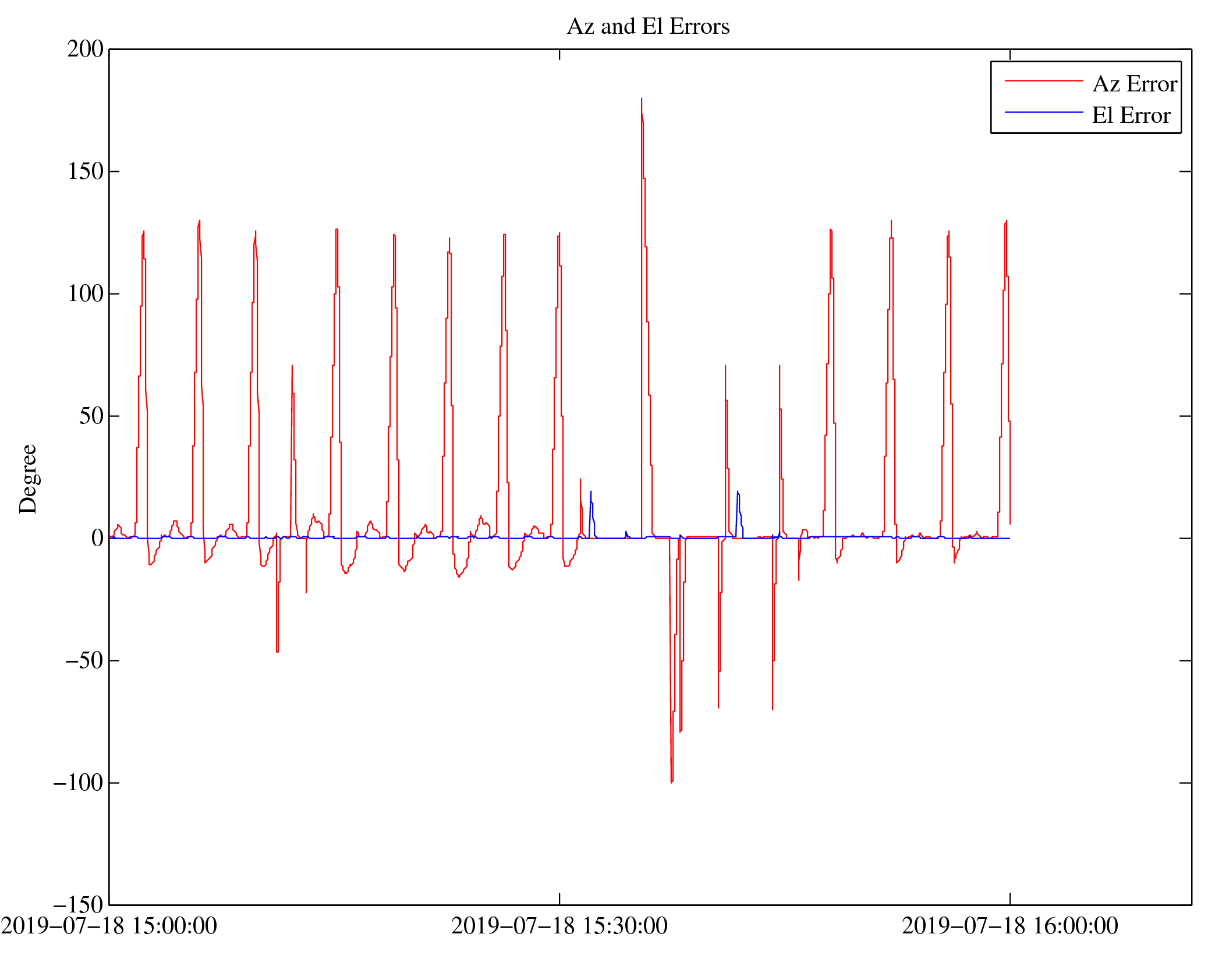Screen dimensions: 1208x980
Task: Click the 50 y-axis tick label
Action: [x=91, y=416]
